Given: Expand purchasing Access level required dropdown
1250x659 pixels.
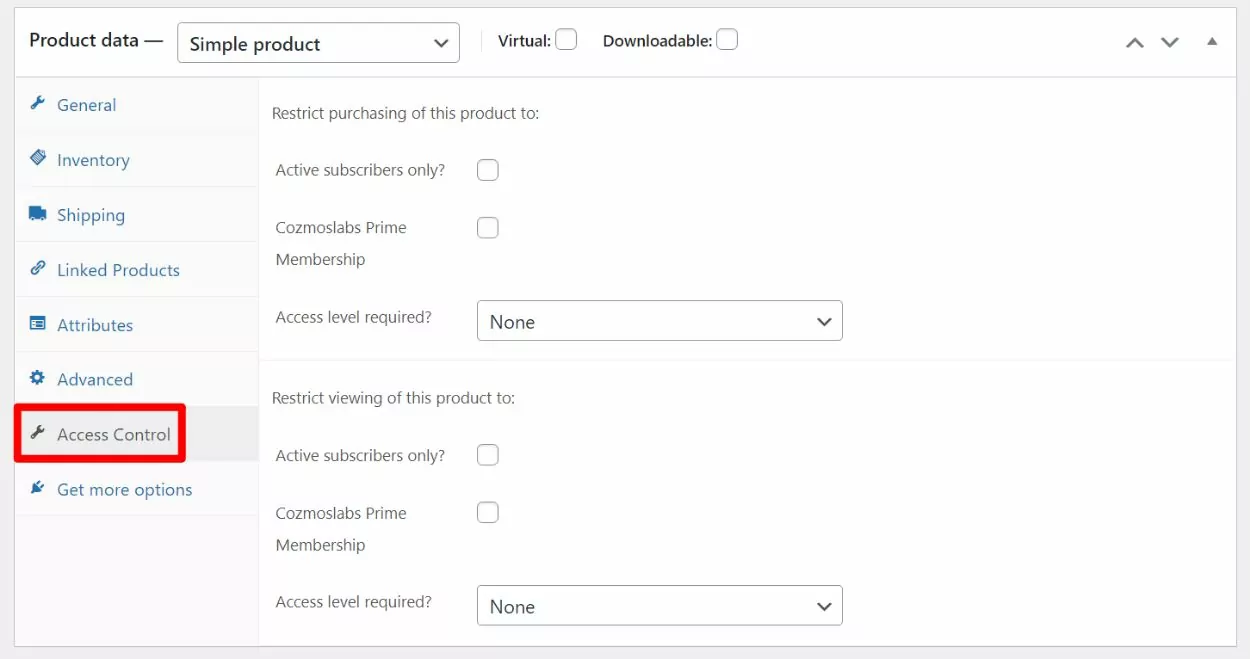Looking at the screenshot, I should [659, 321].
